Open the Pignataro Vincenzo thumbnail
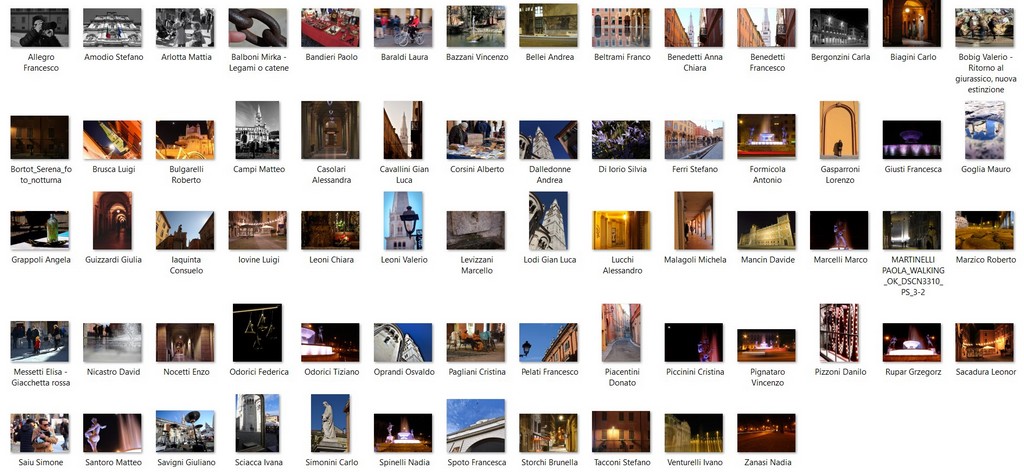The width and height of the screenshot is (1024, 473). (x=767, y=345)
